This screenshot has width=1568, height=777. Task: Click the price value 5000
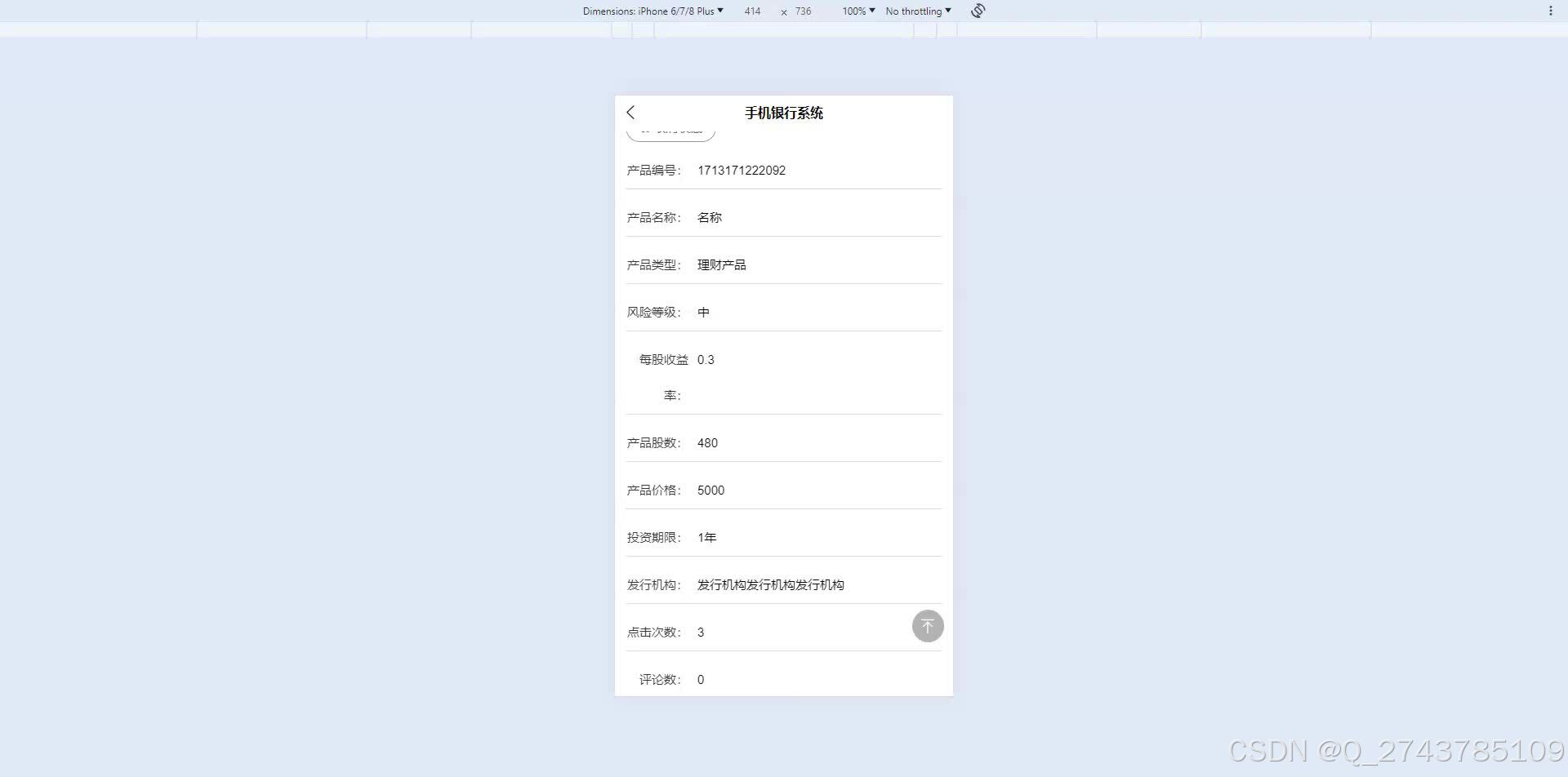click(710, 491)
